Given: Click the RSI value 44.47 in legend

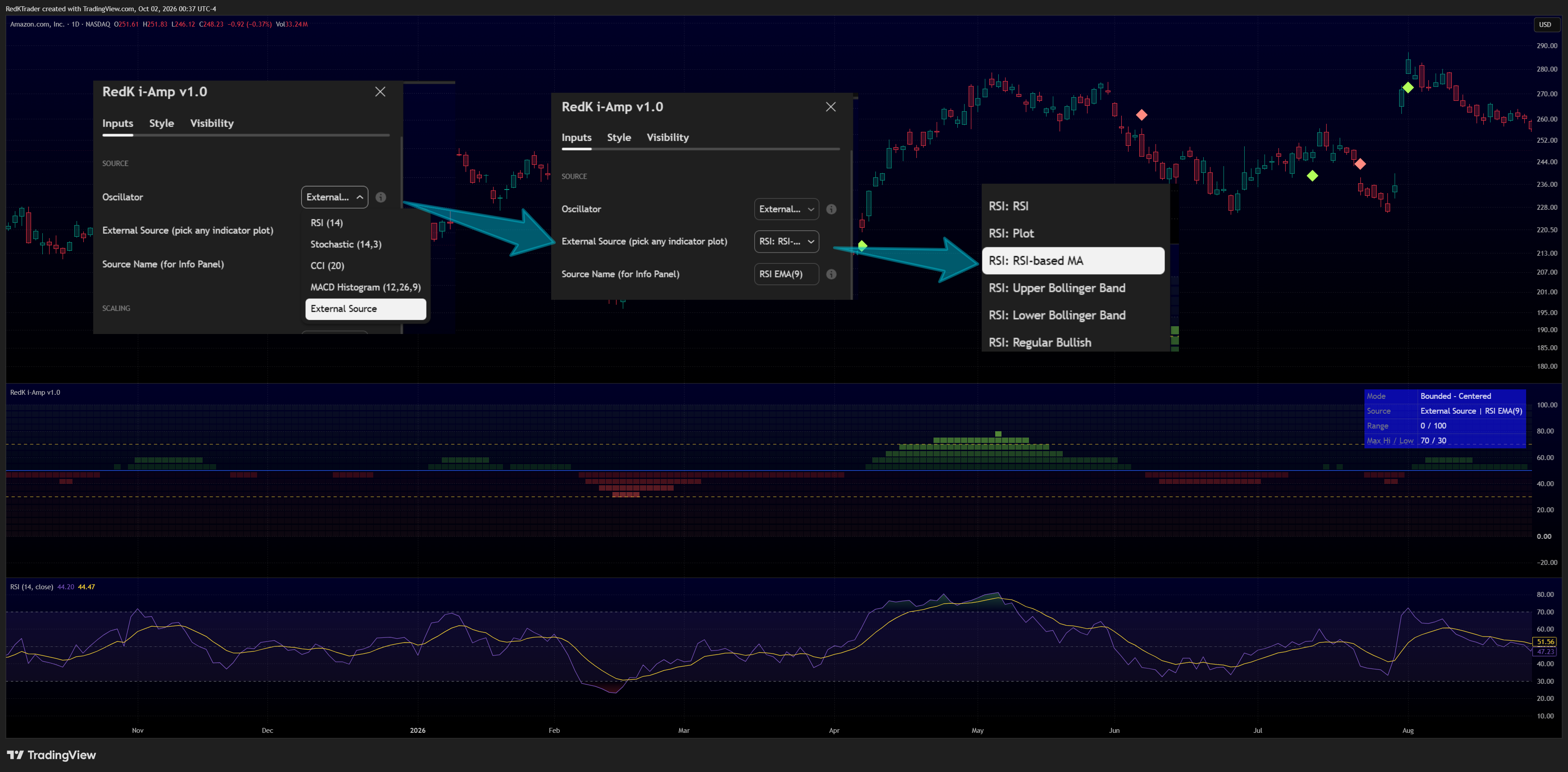Looking at the screenshot, I should pos(86,587).
